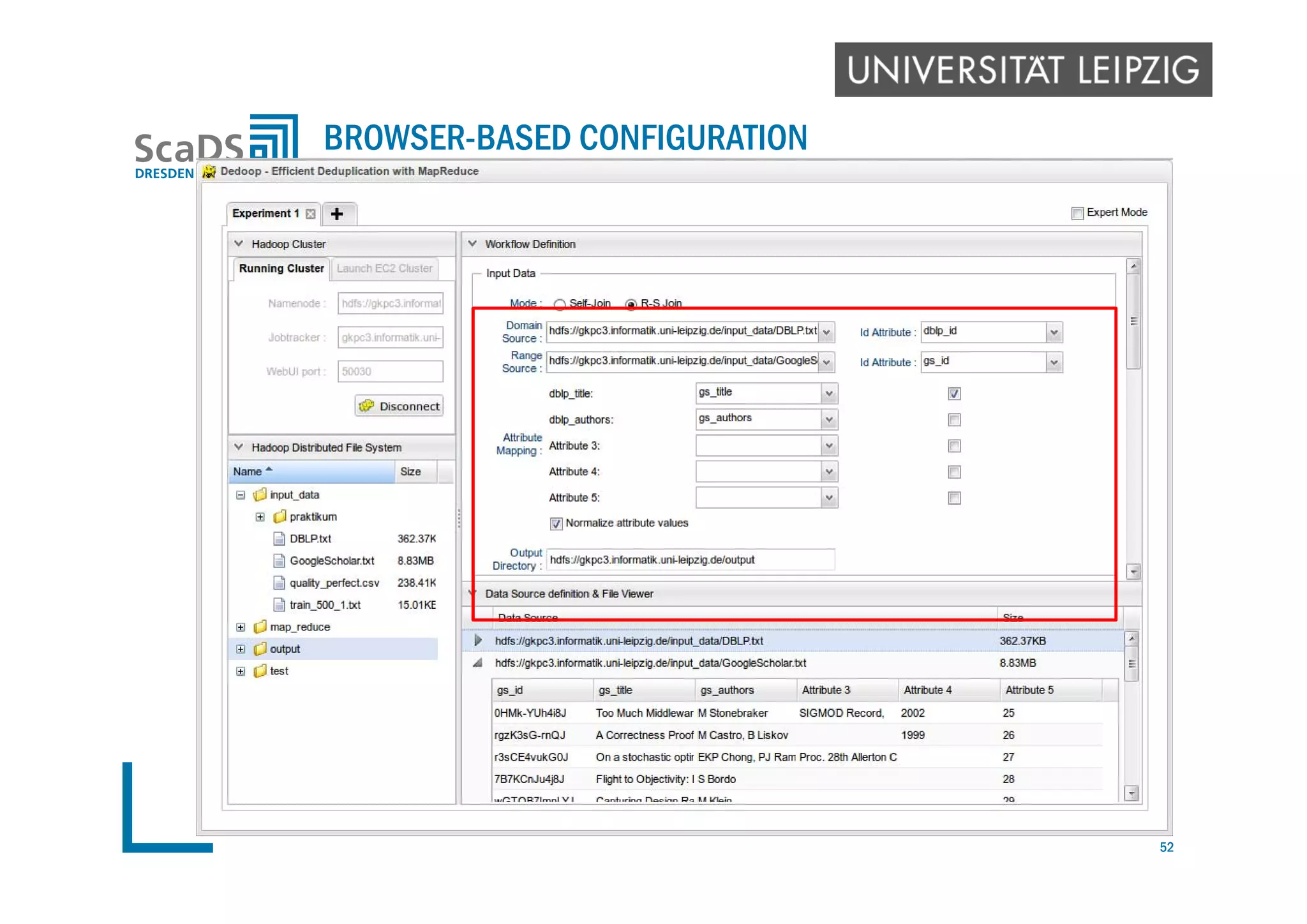This screenshot has height=924, width=1307.
Task: Open the Range Source dropdown
Action: [x=826, y=362]
